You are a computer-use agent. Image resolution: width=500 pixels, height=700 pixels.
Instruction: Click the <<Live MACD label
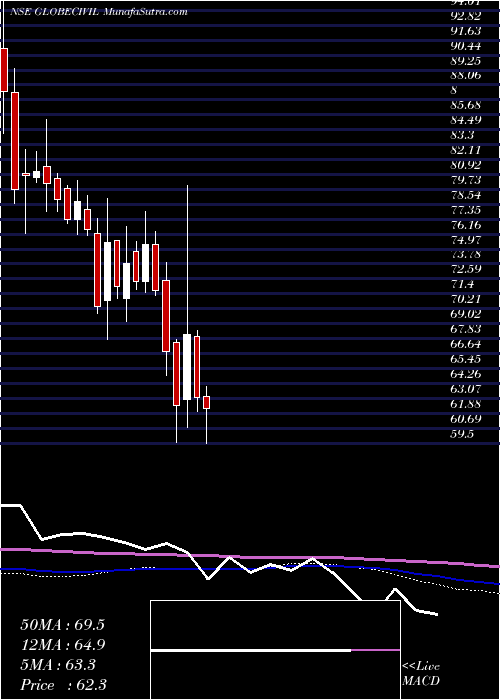tap(421, 674)
